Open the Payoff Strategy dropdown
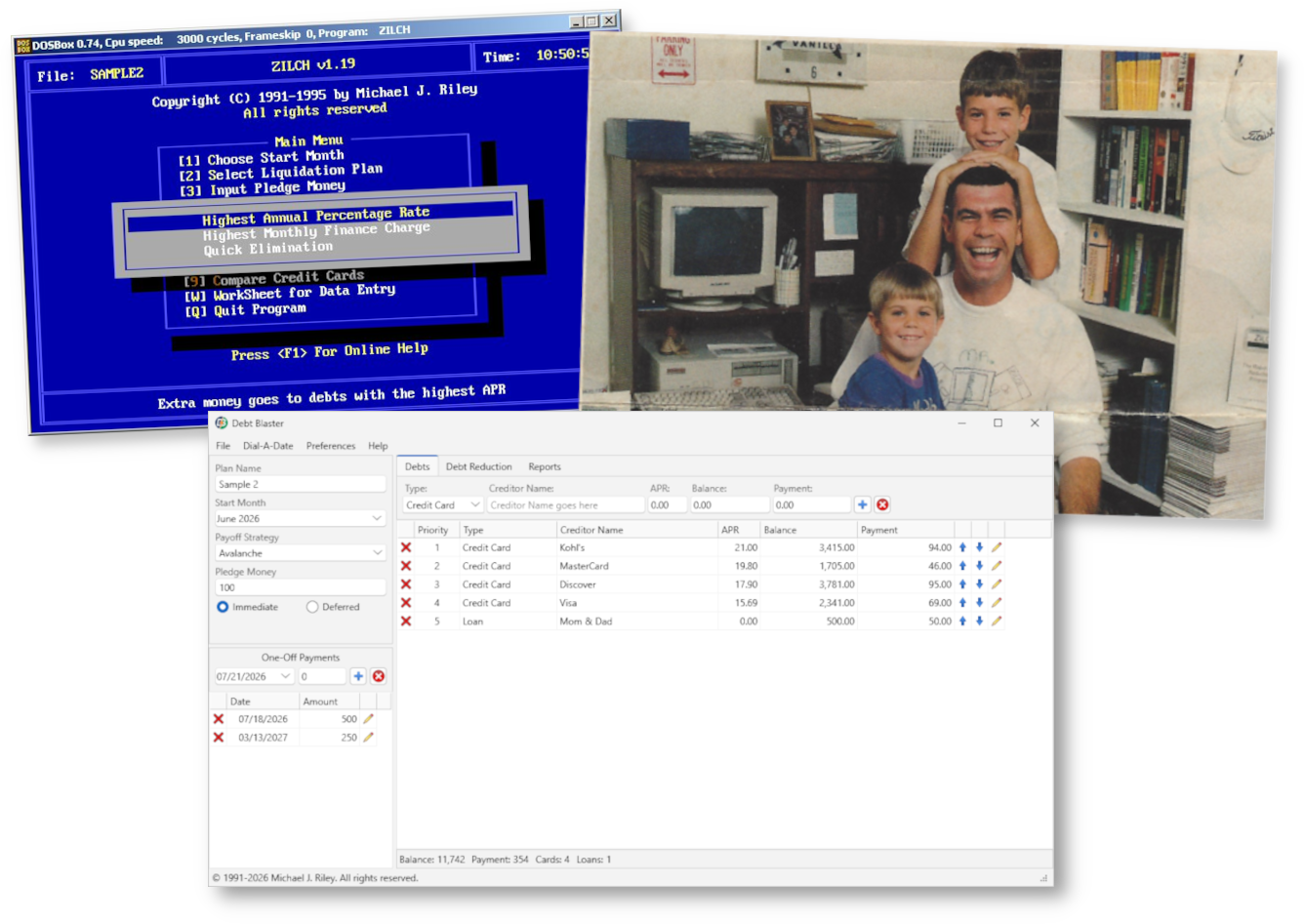The height and width of the screenshot is (924, 1304). coord(377,553)
